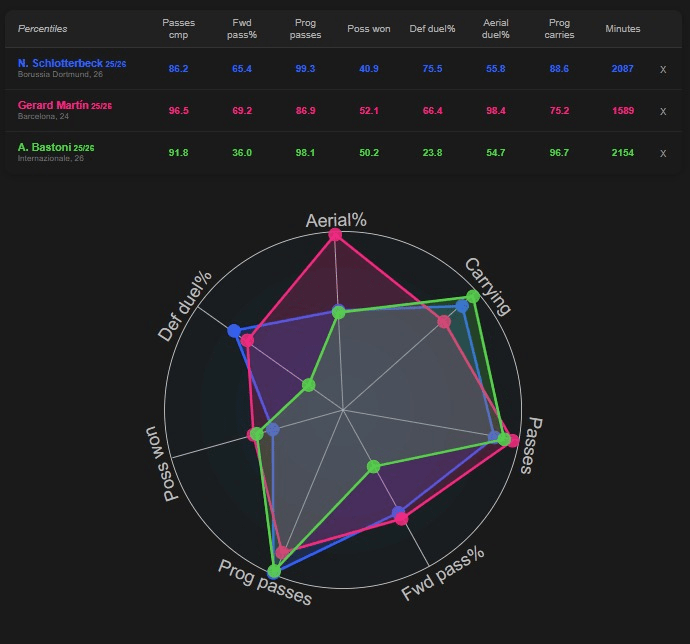Click the Prog passes radar axis label
This screenshot has width=690, height=644.
(265, 583)
